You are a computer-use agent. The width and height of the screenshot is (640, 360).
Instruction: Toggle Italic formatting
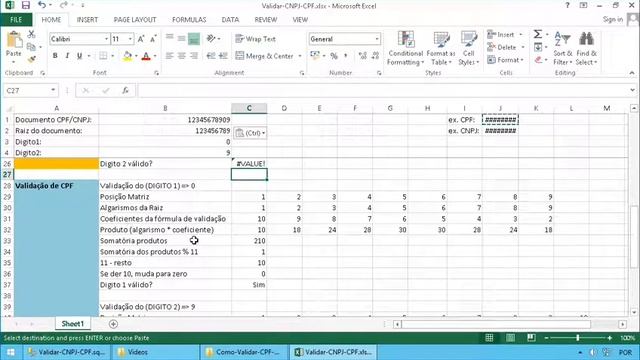tap(67, 56)
